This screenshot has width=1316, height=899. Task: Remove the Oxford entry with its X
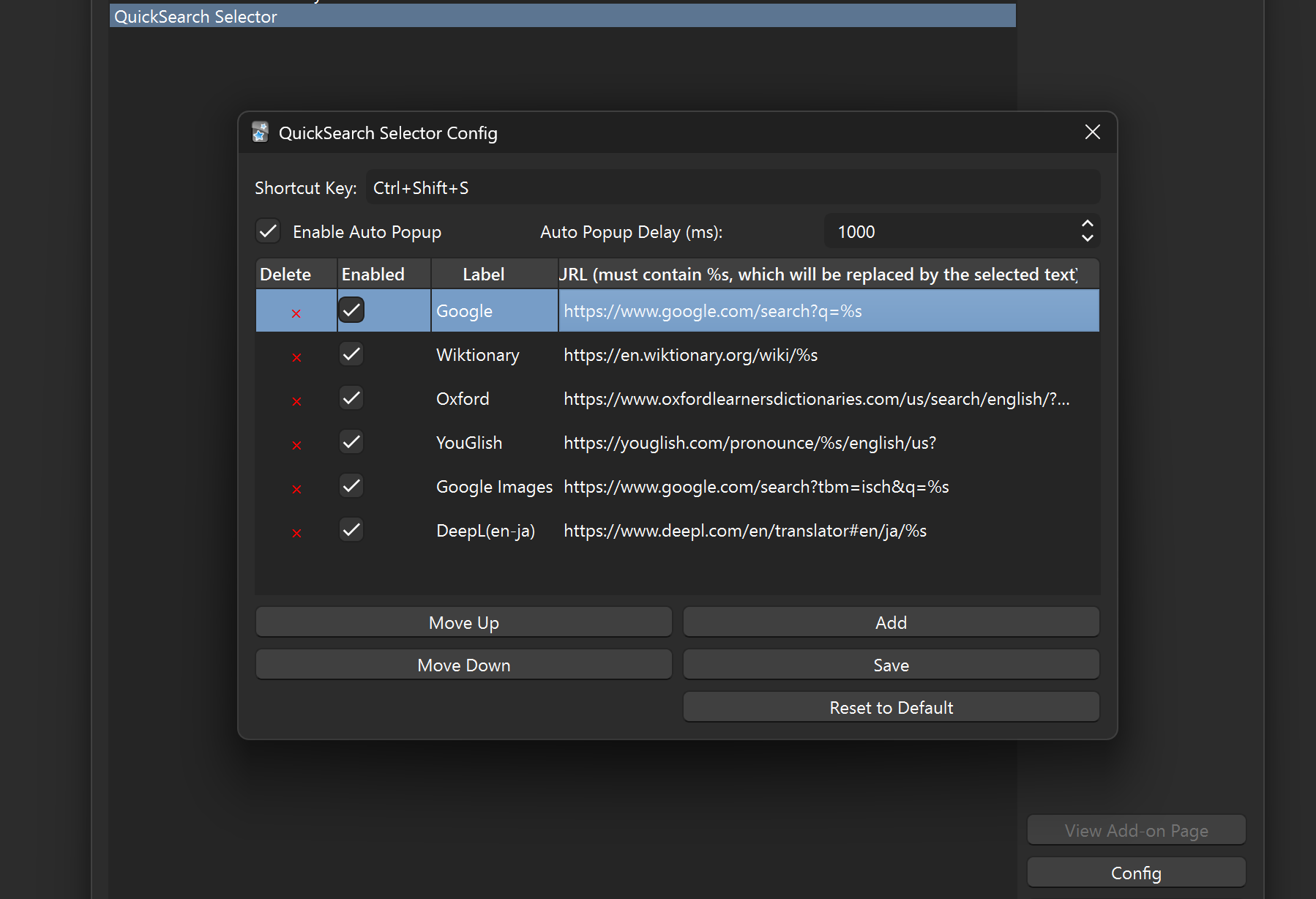coord(296,401)
